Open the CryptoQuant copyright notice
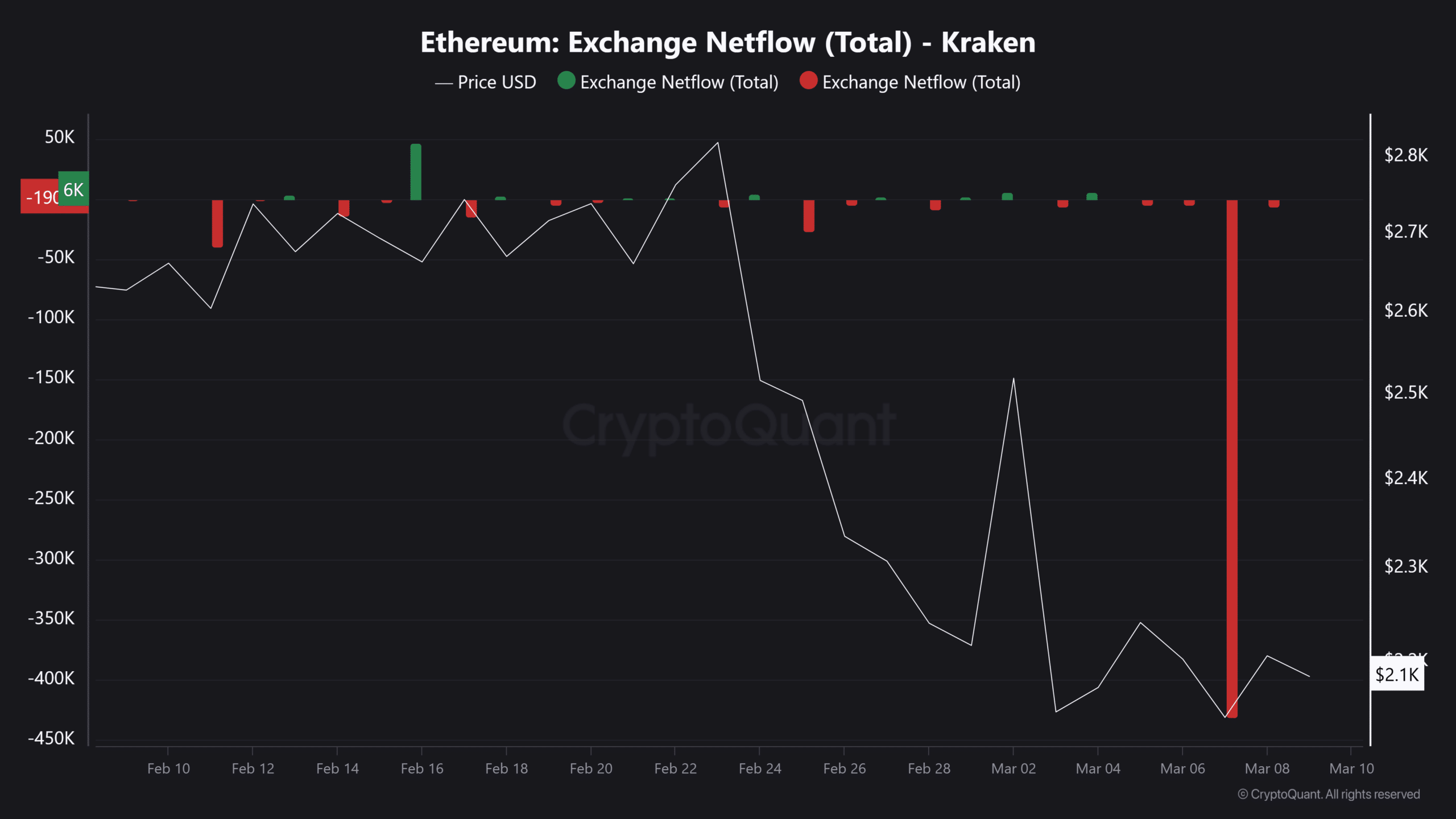 point(1329,794)
